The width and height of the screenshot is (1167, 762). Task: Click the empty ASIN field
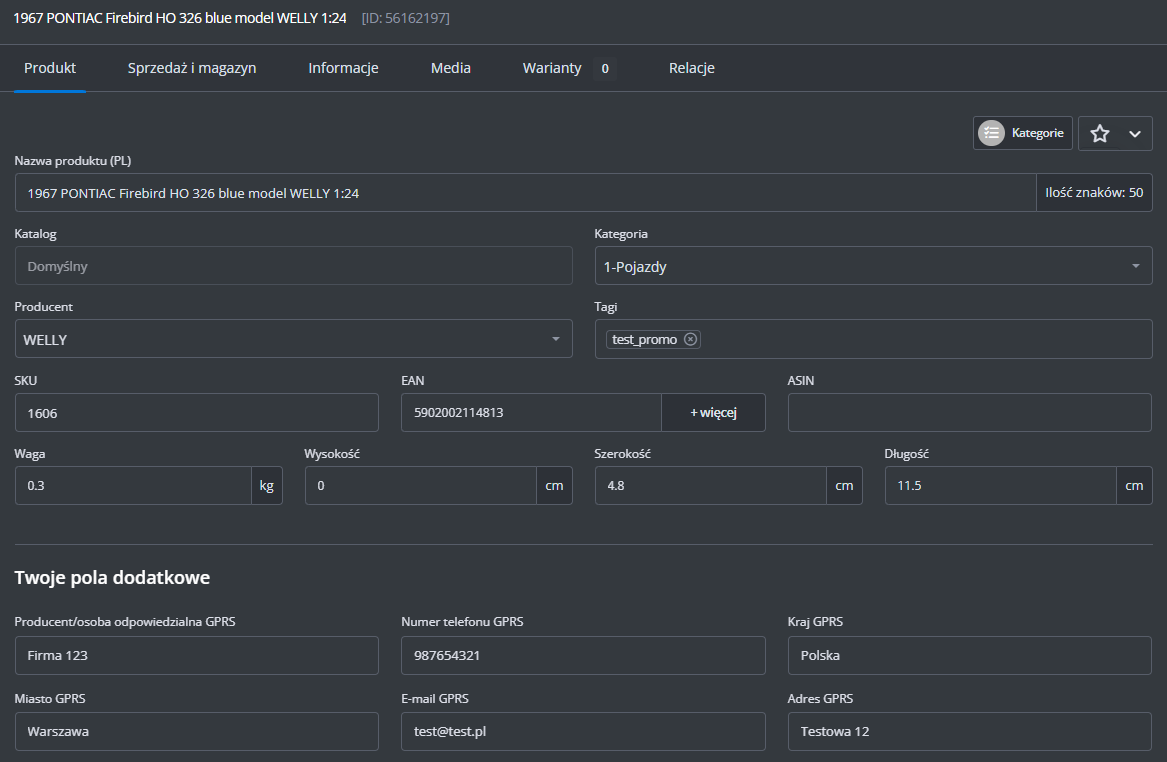(969, 412)
